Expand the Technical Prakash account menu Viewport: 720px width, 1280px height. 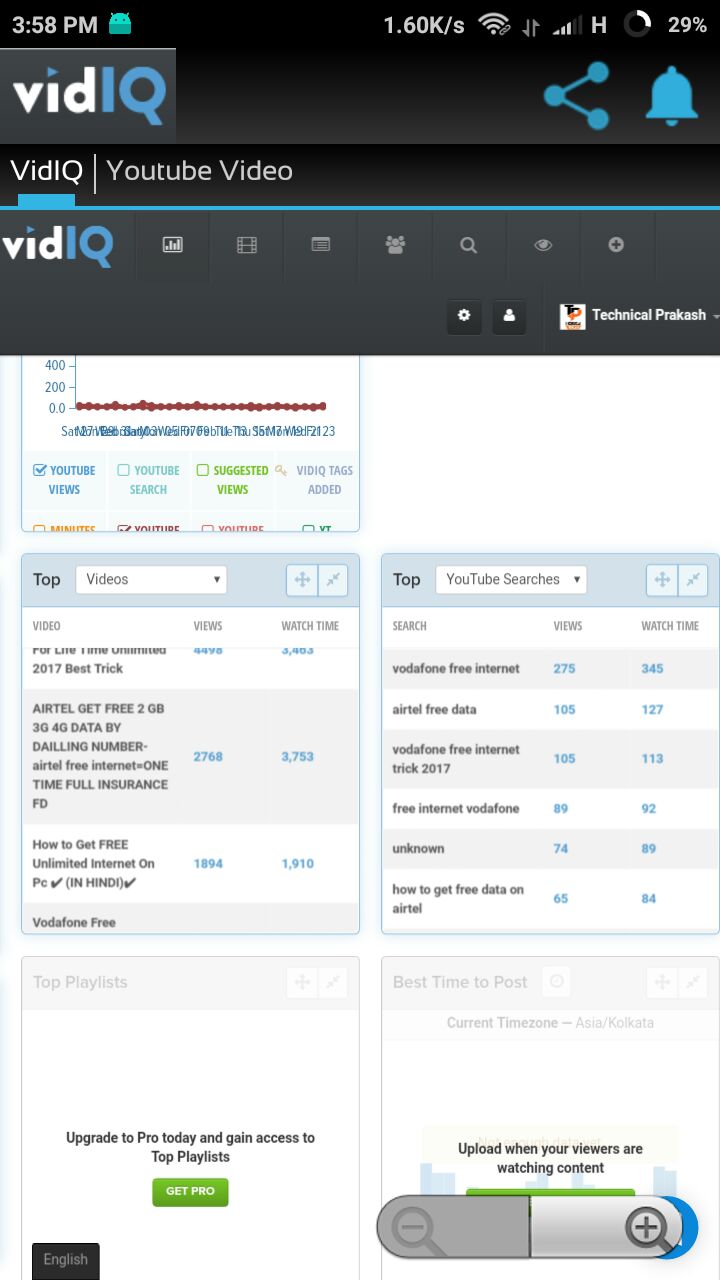tap(640, 315)
